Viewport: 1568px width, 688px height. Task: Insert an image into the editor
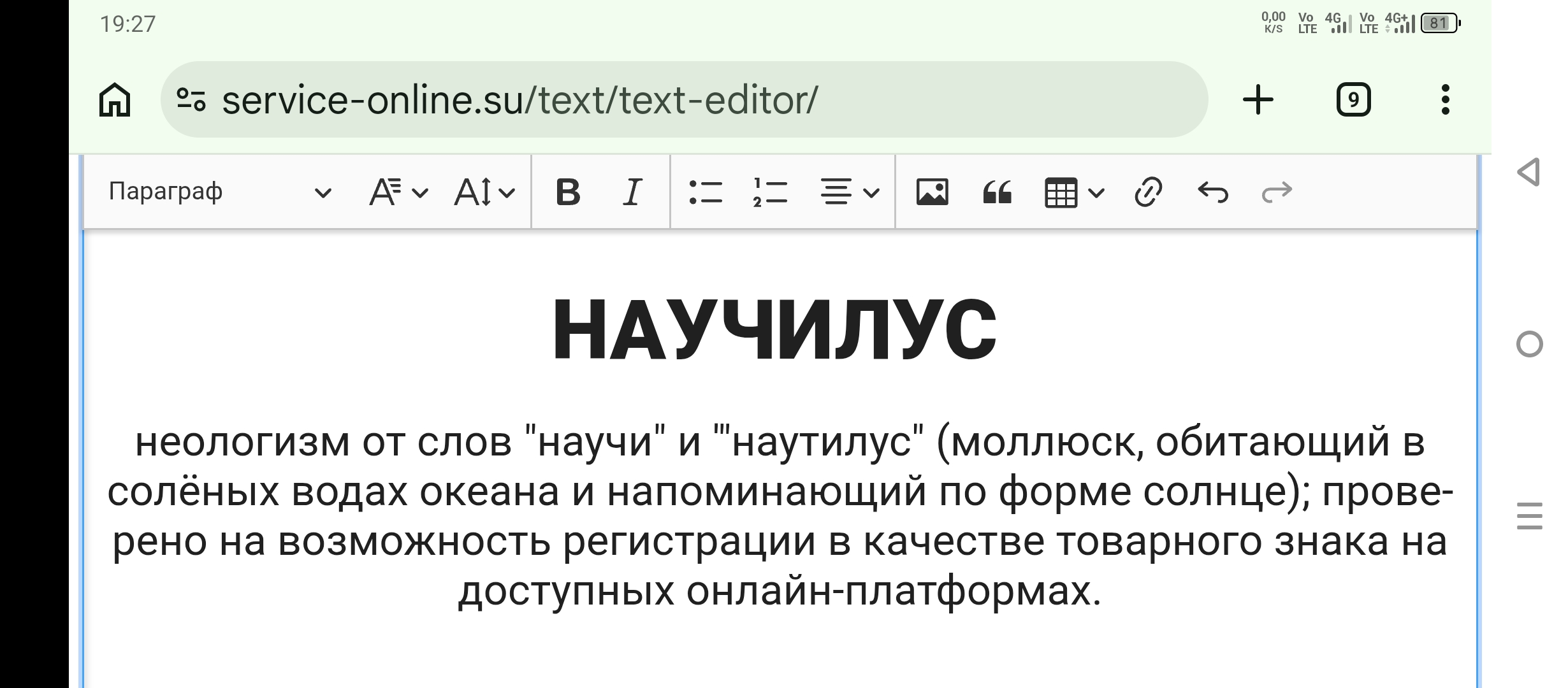point(933,192)
